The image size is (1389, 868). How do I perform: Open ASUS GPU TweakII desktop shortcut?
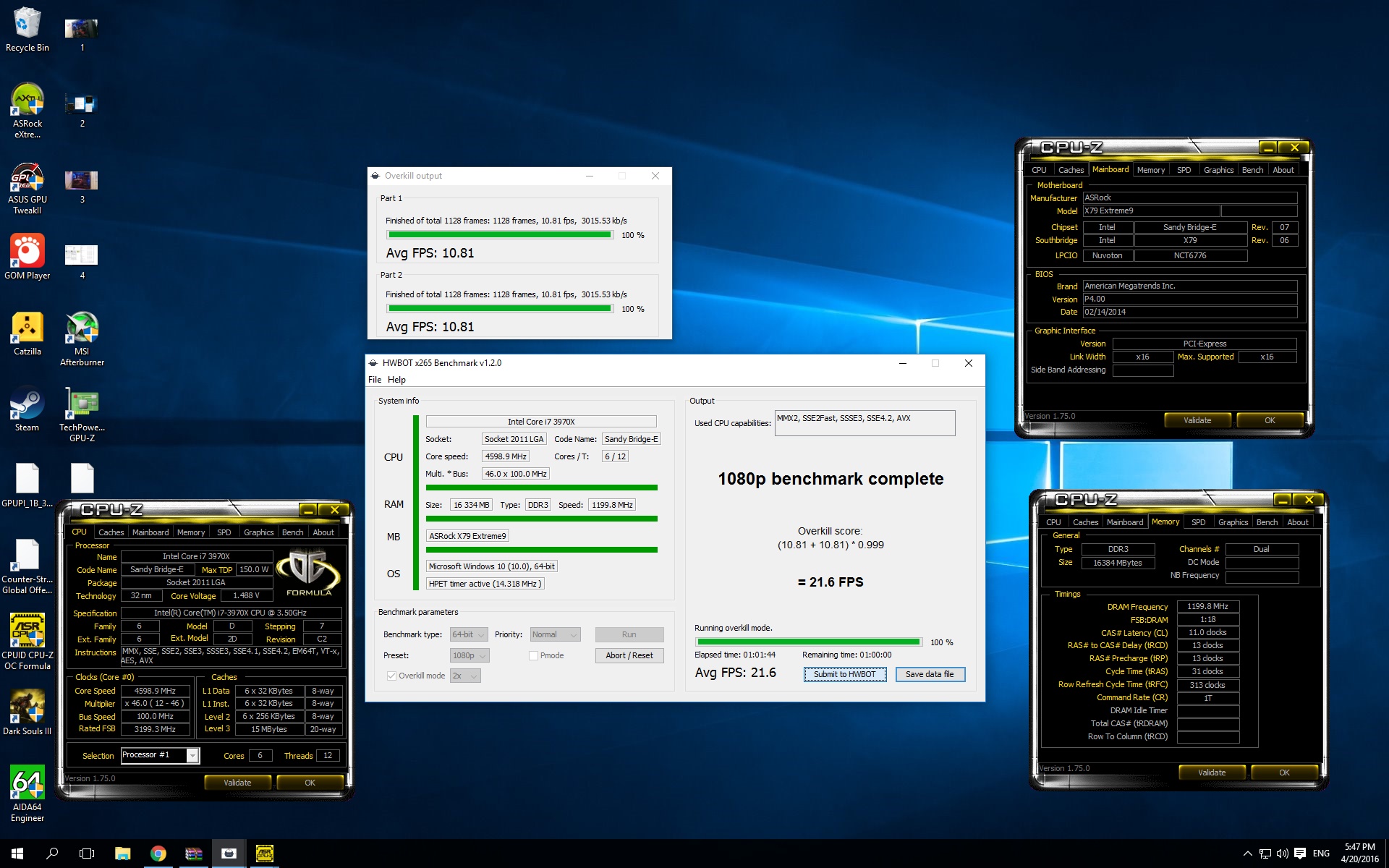27,188
